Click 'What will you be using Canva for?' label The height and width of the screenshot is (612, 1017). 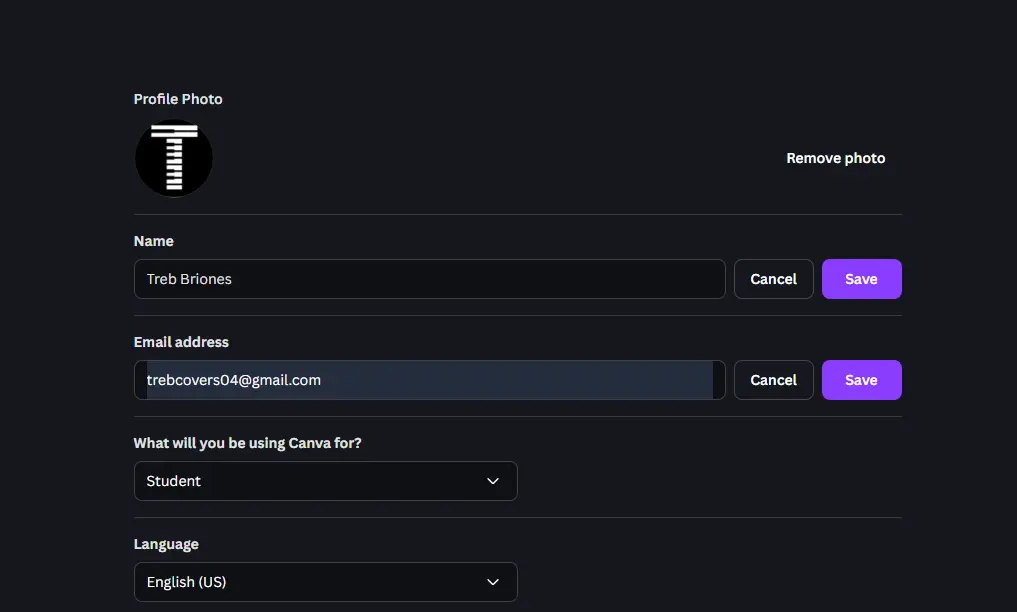247,443
